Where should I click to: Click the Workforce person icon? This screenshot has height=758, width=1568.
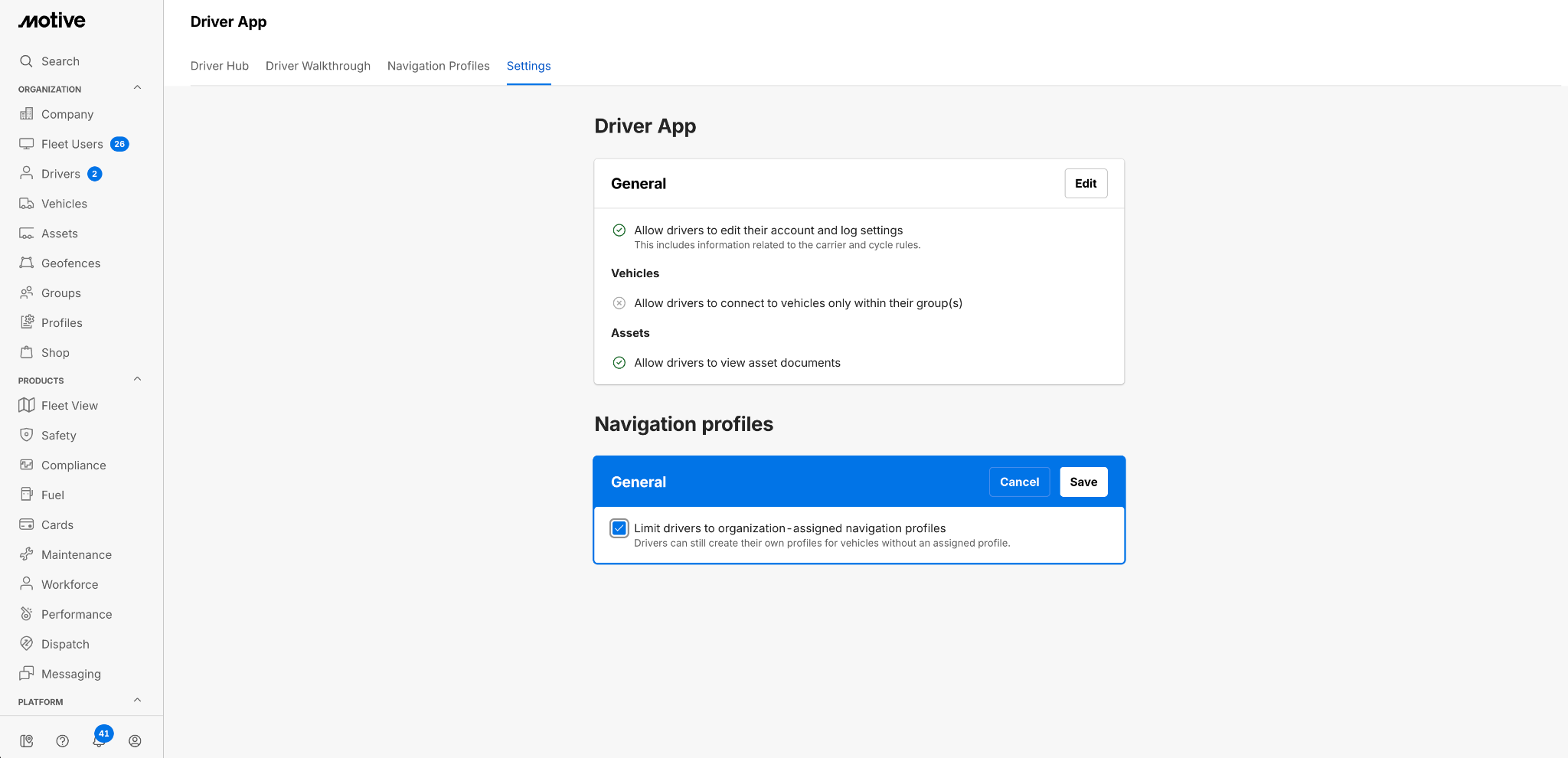pos(26,585)
